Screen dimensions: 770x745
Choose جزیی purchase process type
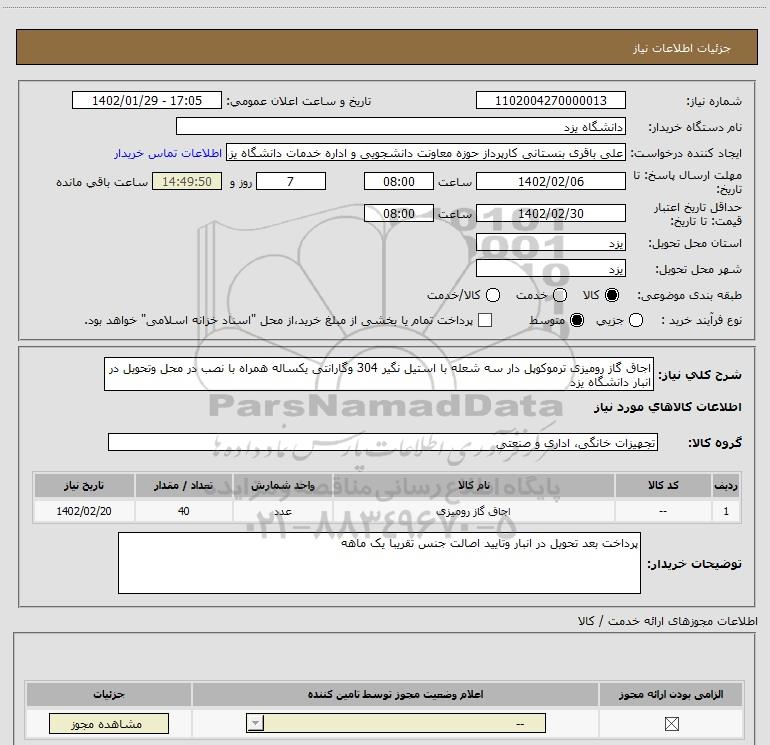pos(636,320)
